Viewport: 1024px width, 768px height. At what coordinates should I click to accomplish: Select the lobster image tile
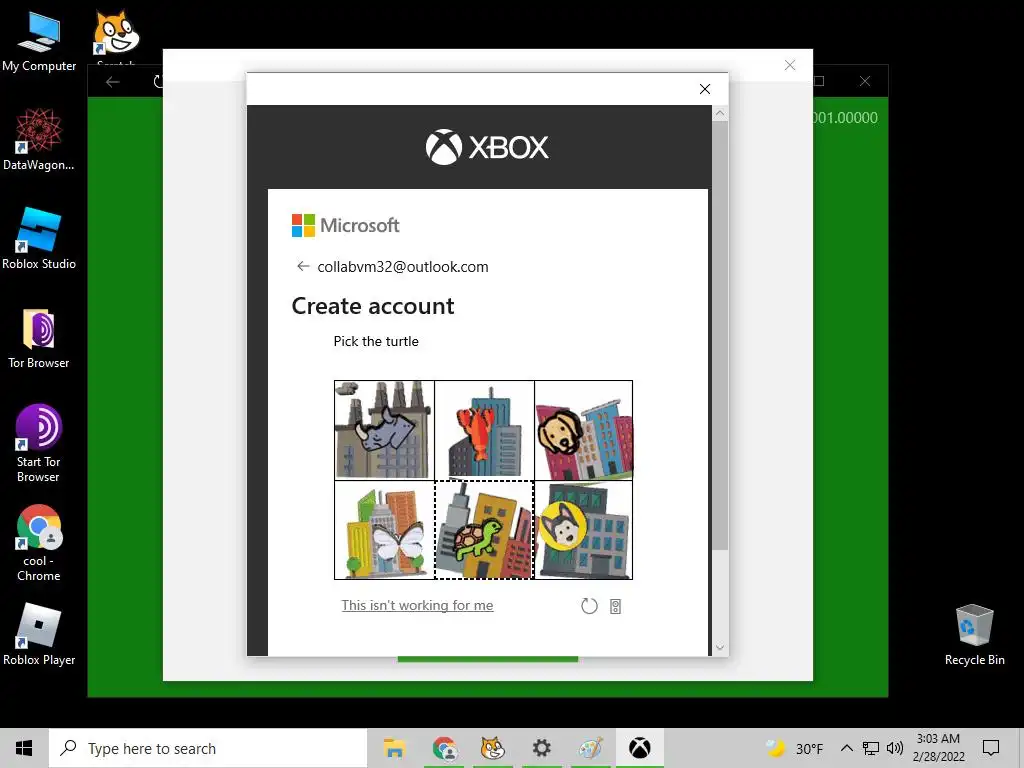484,430
